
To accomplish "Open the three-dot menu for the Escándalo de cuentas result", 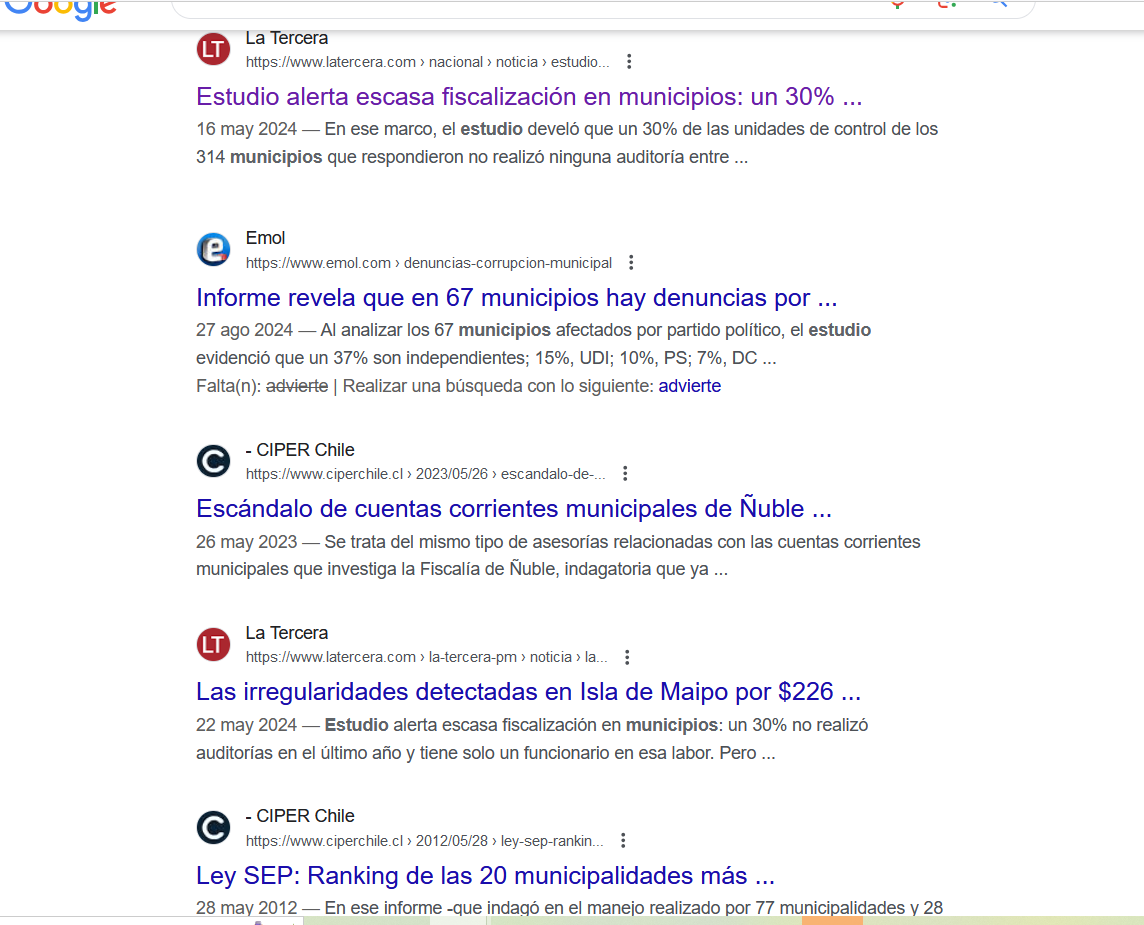I will (625, 474).
